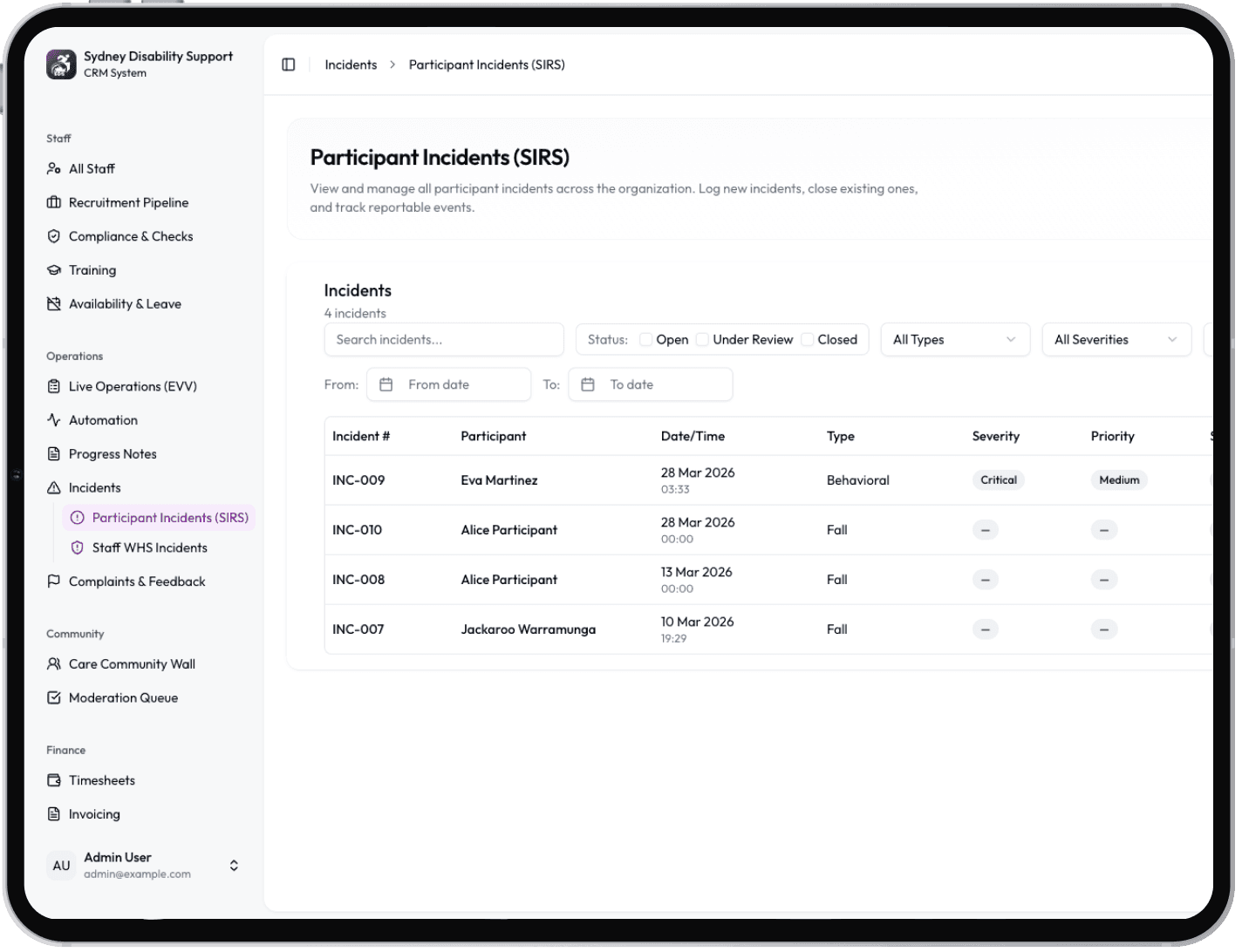Click the Behavioral type cell
Screen dimensions: 1242x952
(858, 480)
